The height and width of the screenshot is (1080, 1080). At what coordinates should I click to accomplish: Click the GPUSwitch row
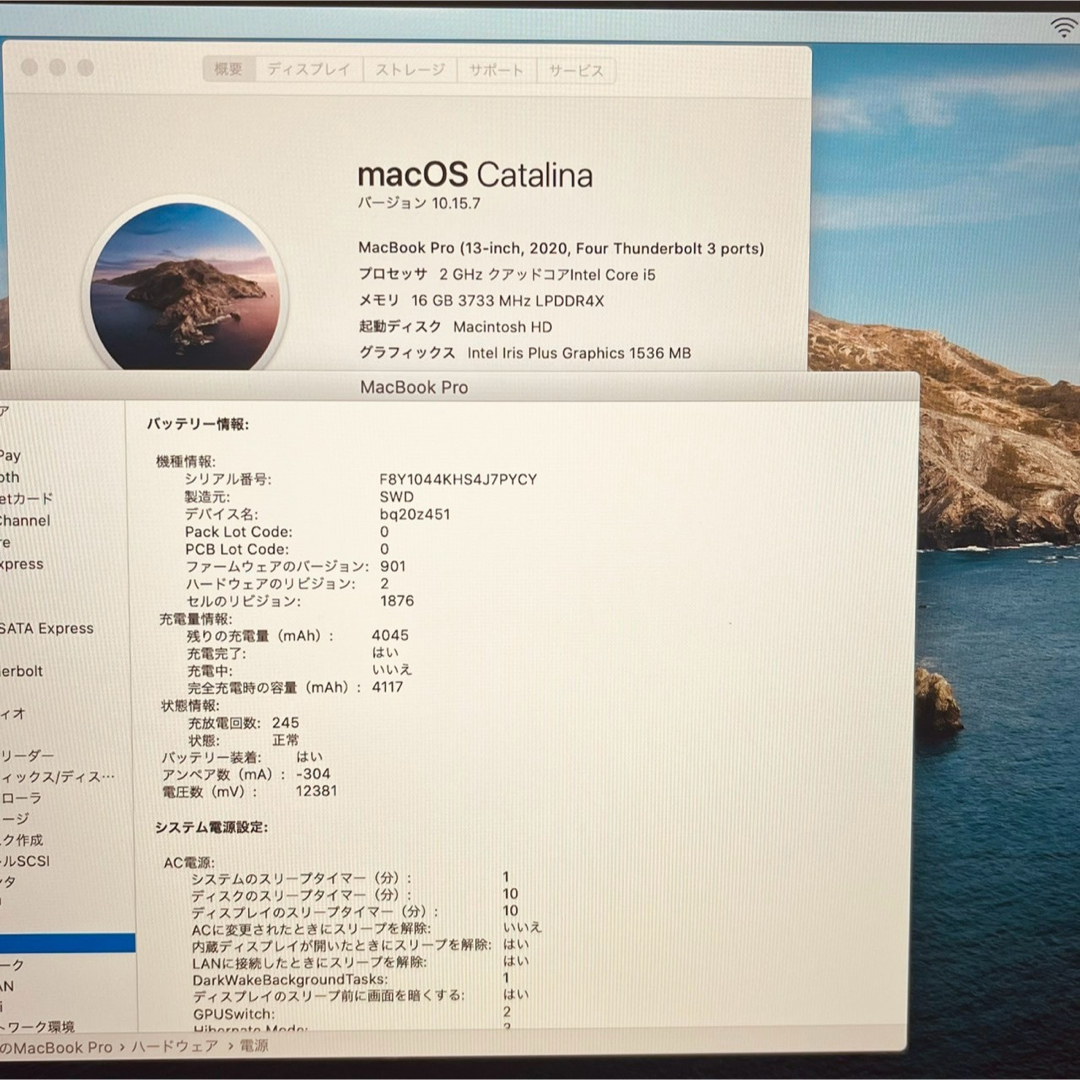point(353,1013)
